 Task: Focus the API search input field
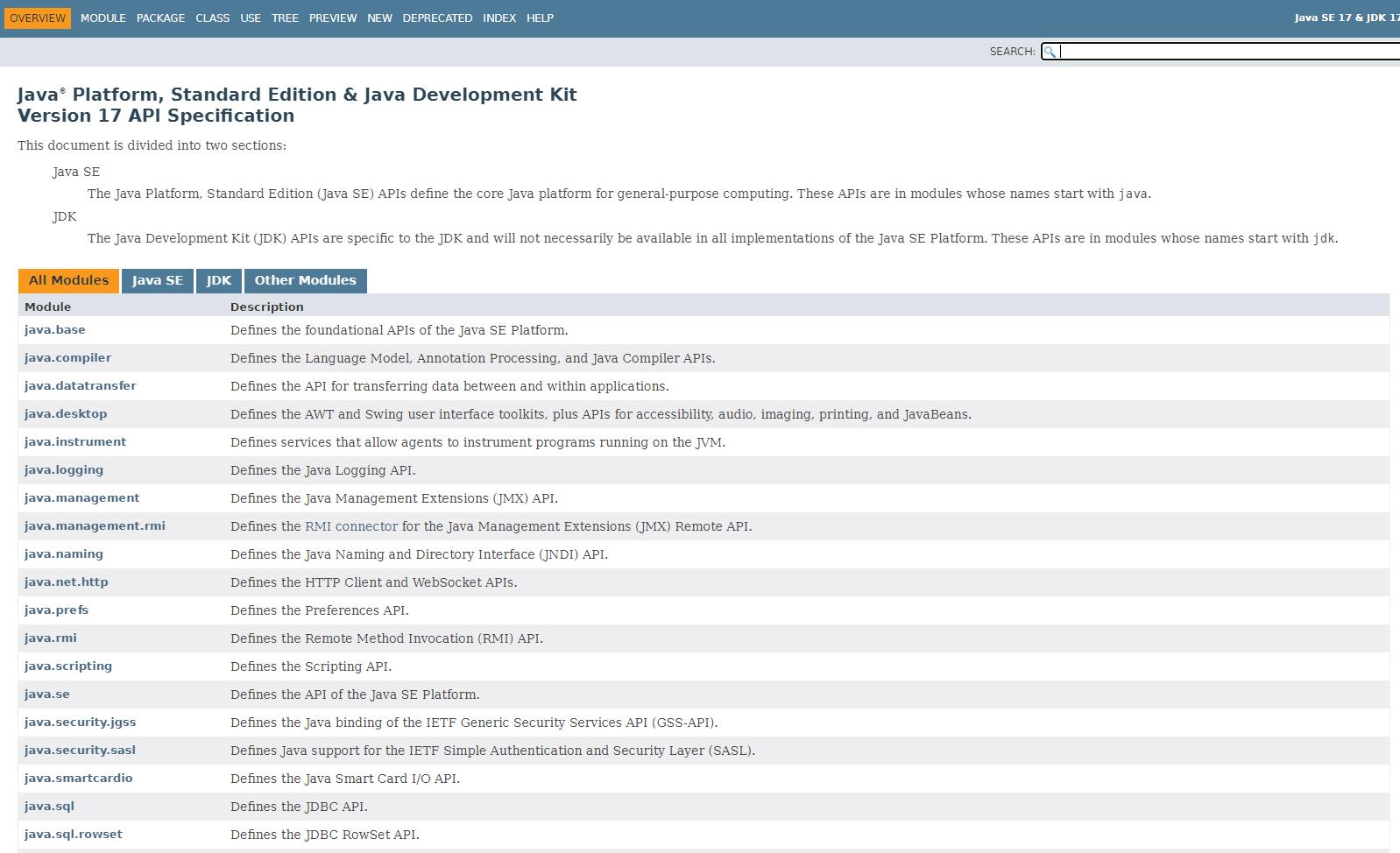pos(1227,52)
